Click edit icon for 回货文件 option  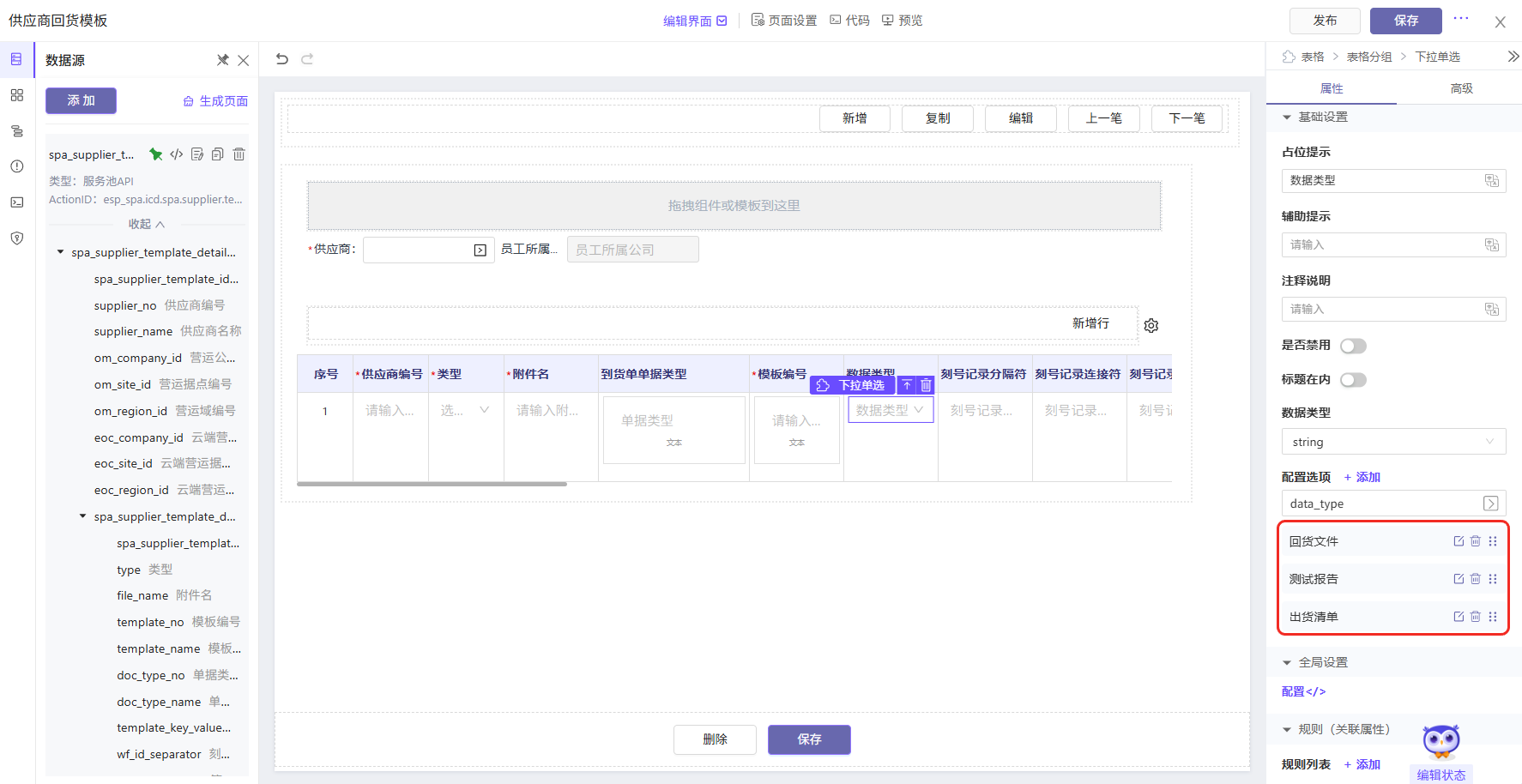[x=1459, y=541]
